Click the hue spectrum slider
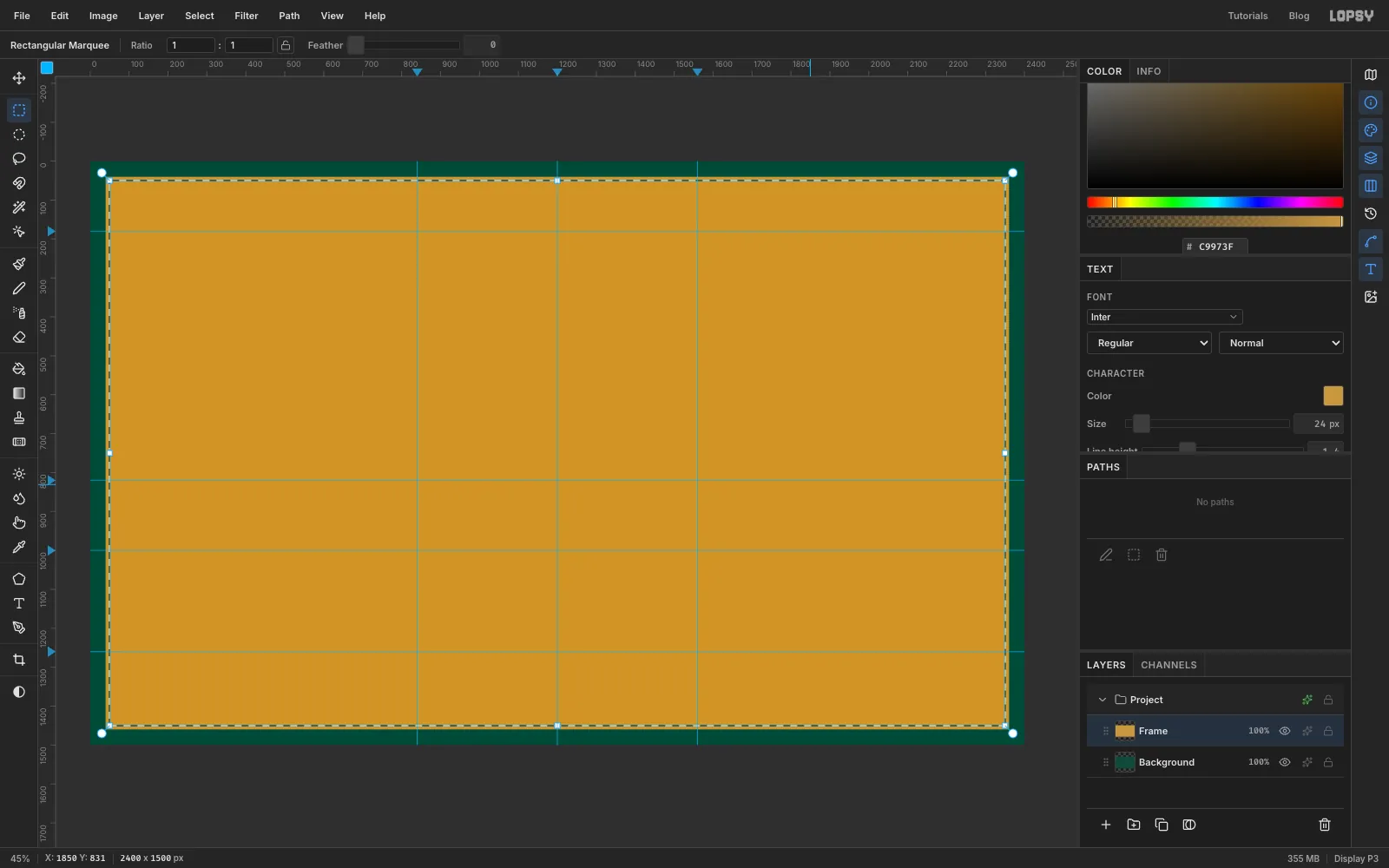The width and height of the screenshot is (1389, 868). (1215, 202)
